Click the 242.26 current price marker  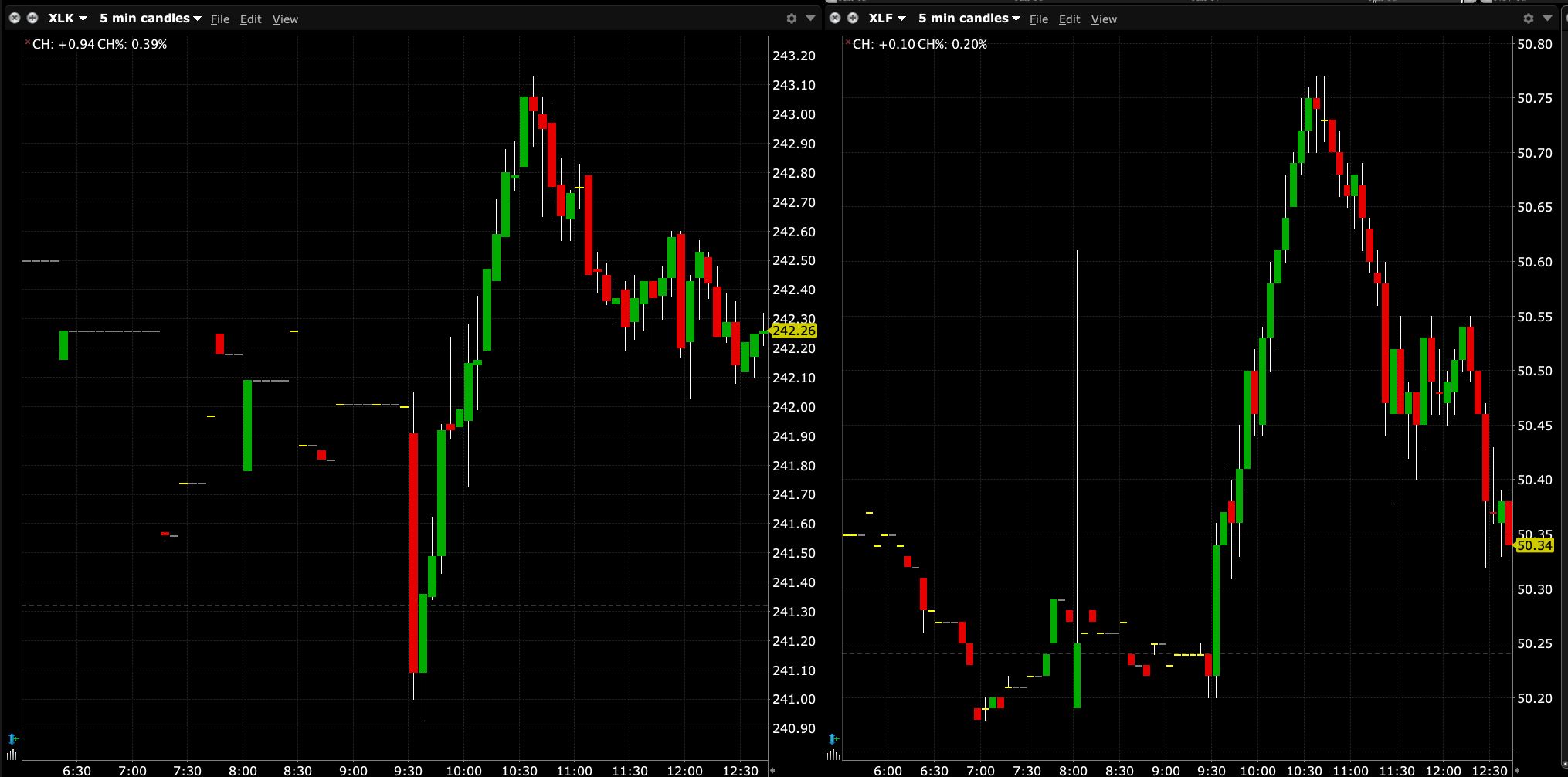tap(793, 331)
